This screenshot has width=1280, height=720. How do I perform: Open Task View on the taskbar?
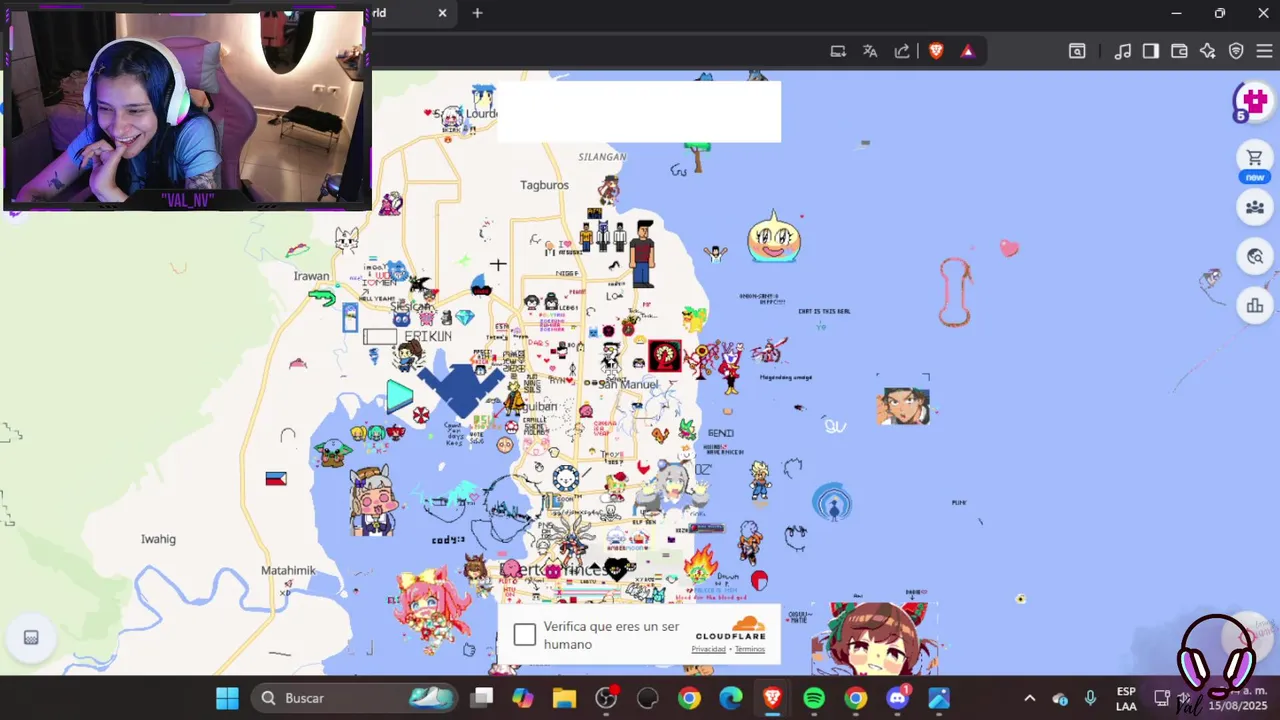(x=483, y=698)
